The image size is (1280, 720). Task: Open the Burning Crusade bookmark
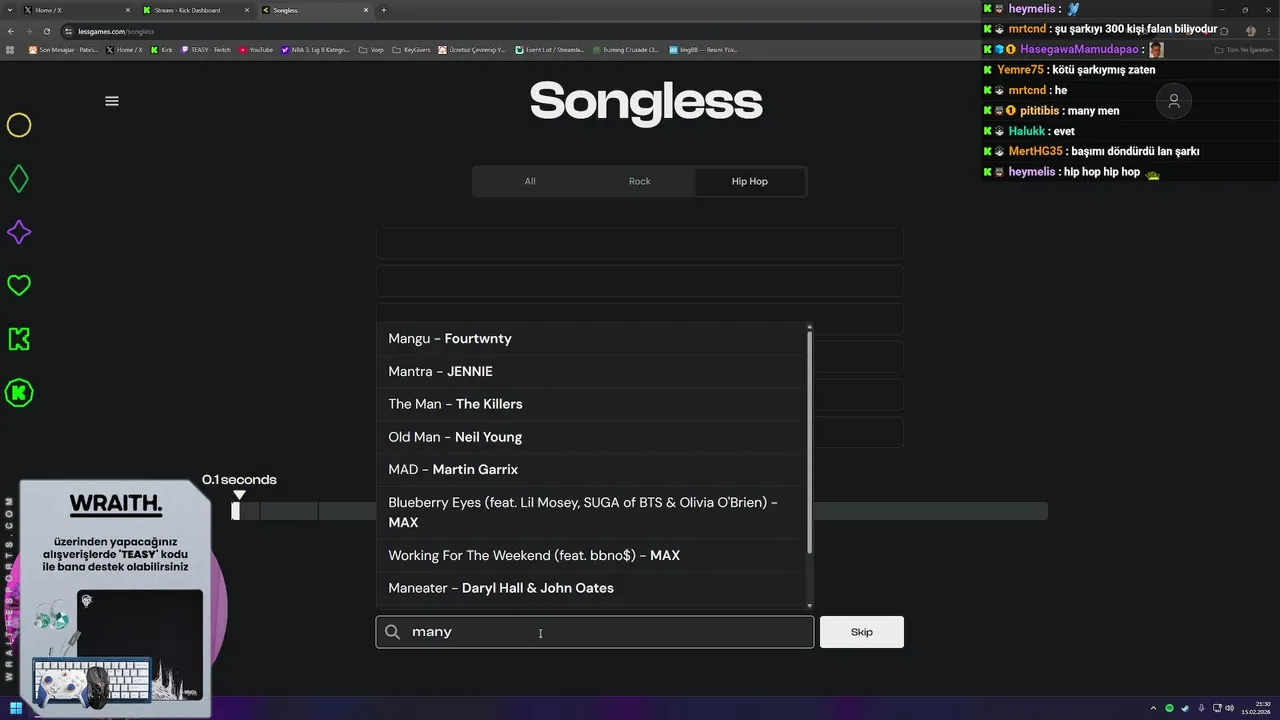tap(625, 49)
